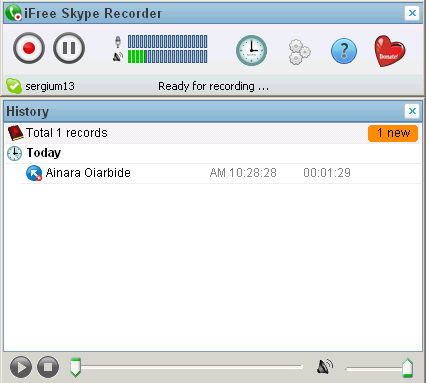Open settings via the gears icon
Screen dimensions: 426x383
point(299,52)
